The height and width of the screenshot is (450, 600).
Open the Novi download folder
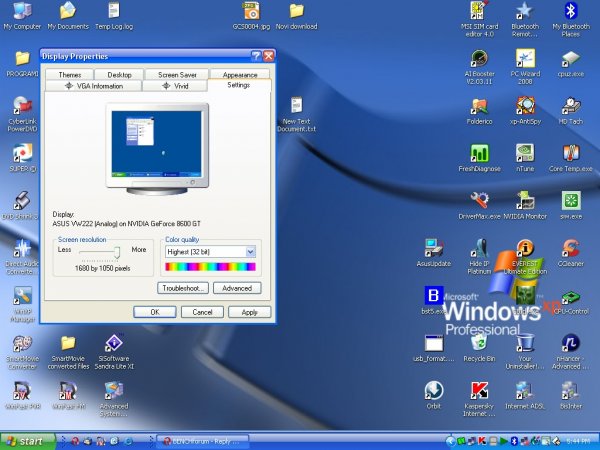coord(297,16)
